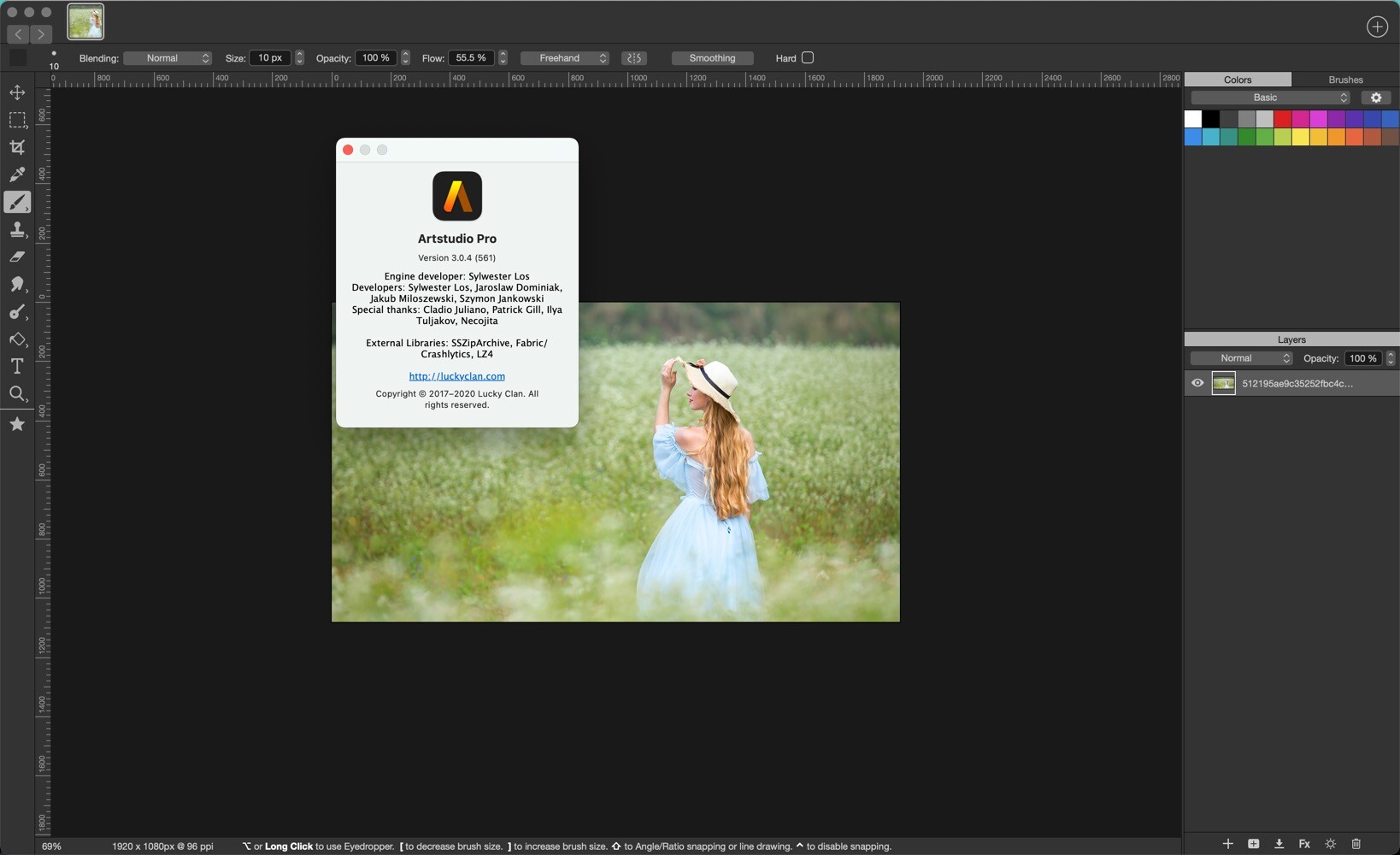
Task: Open the favorites star tool
Action: pyautogui.click(x=17, y=424)
